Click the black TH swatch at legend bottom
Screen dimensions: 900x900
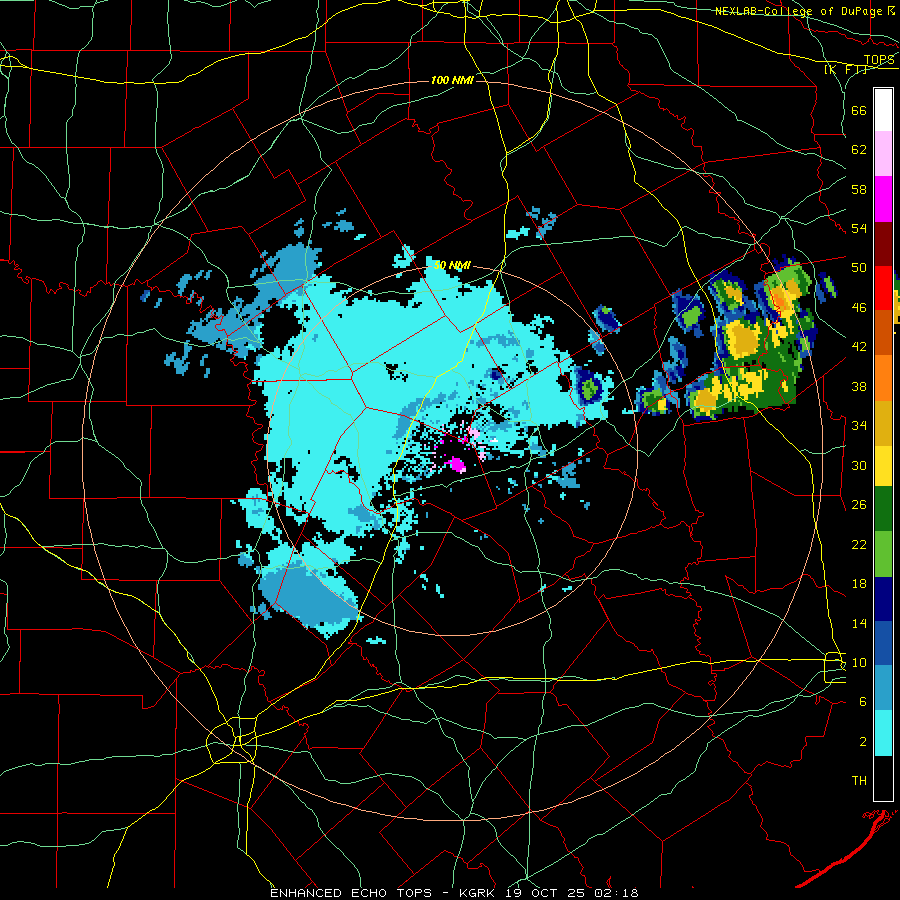(883, 778)
